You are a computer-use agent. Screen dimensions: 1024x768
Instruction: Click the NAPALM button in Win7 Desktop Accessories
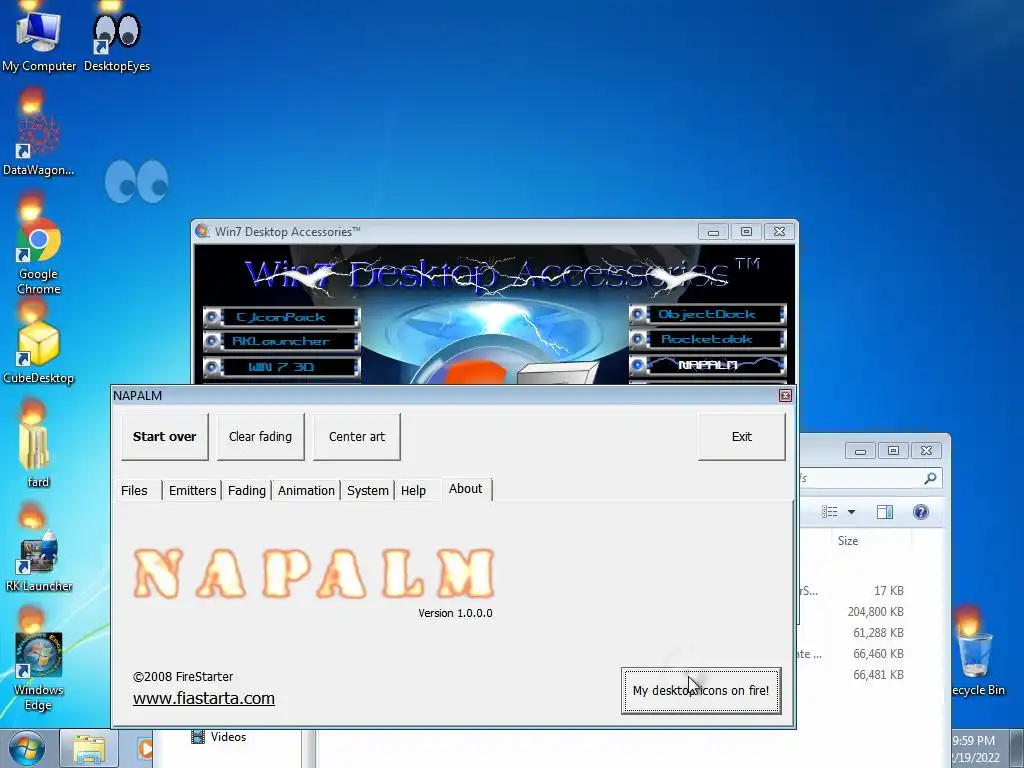click(707, 365)
